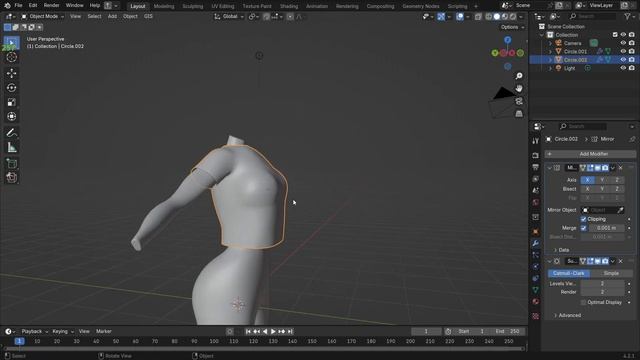Open the Texture properties checker tab
The height and width of the screenshot is (360, 640).
[x=536, y=316]
